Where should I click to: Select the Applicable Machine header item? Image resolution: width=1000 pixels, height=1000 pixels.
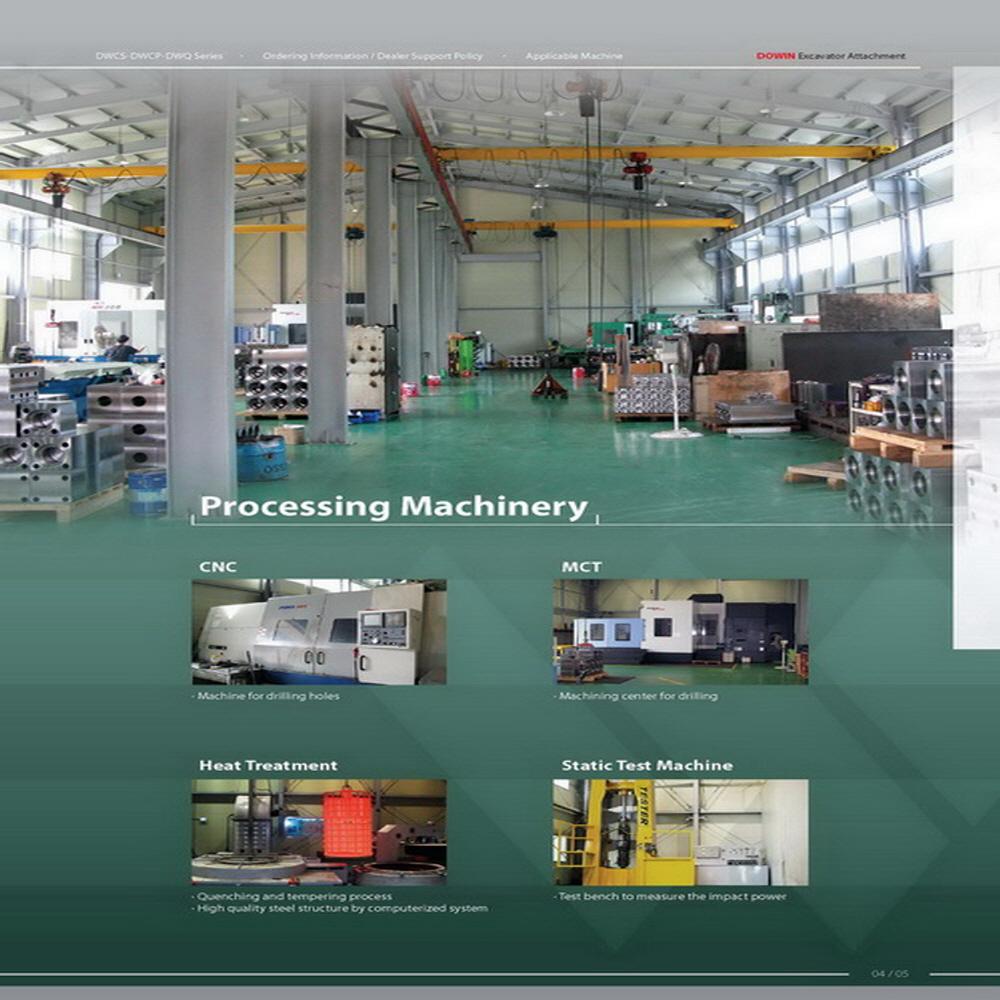tap(574, 56)
